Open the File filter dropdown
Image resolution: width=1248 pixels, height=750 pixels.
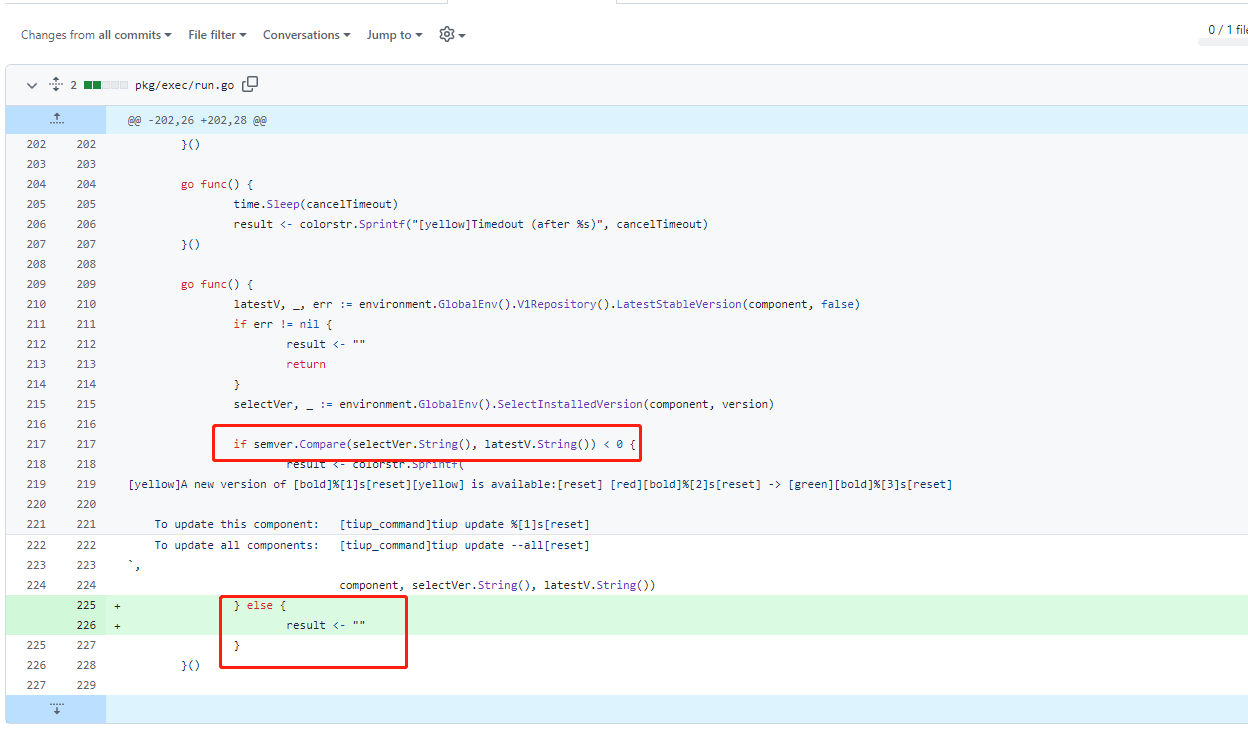(217, 35)
